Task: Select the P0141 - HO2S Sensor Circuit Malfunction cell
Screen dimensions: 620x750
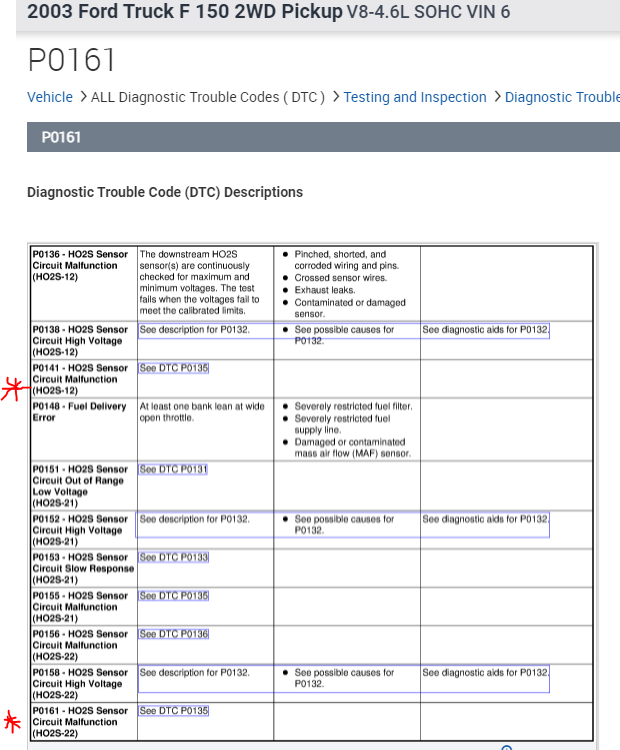Action: [x=84, y=379]
